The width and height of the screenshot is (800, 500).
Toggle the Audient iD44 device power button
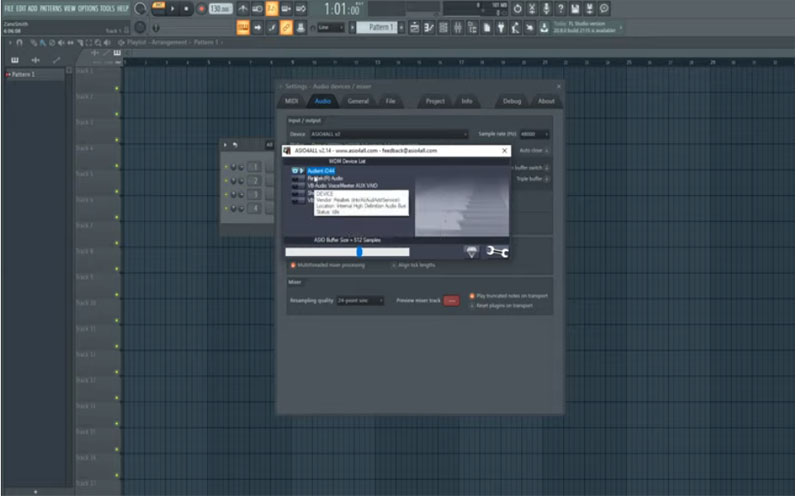295,171
